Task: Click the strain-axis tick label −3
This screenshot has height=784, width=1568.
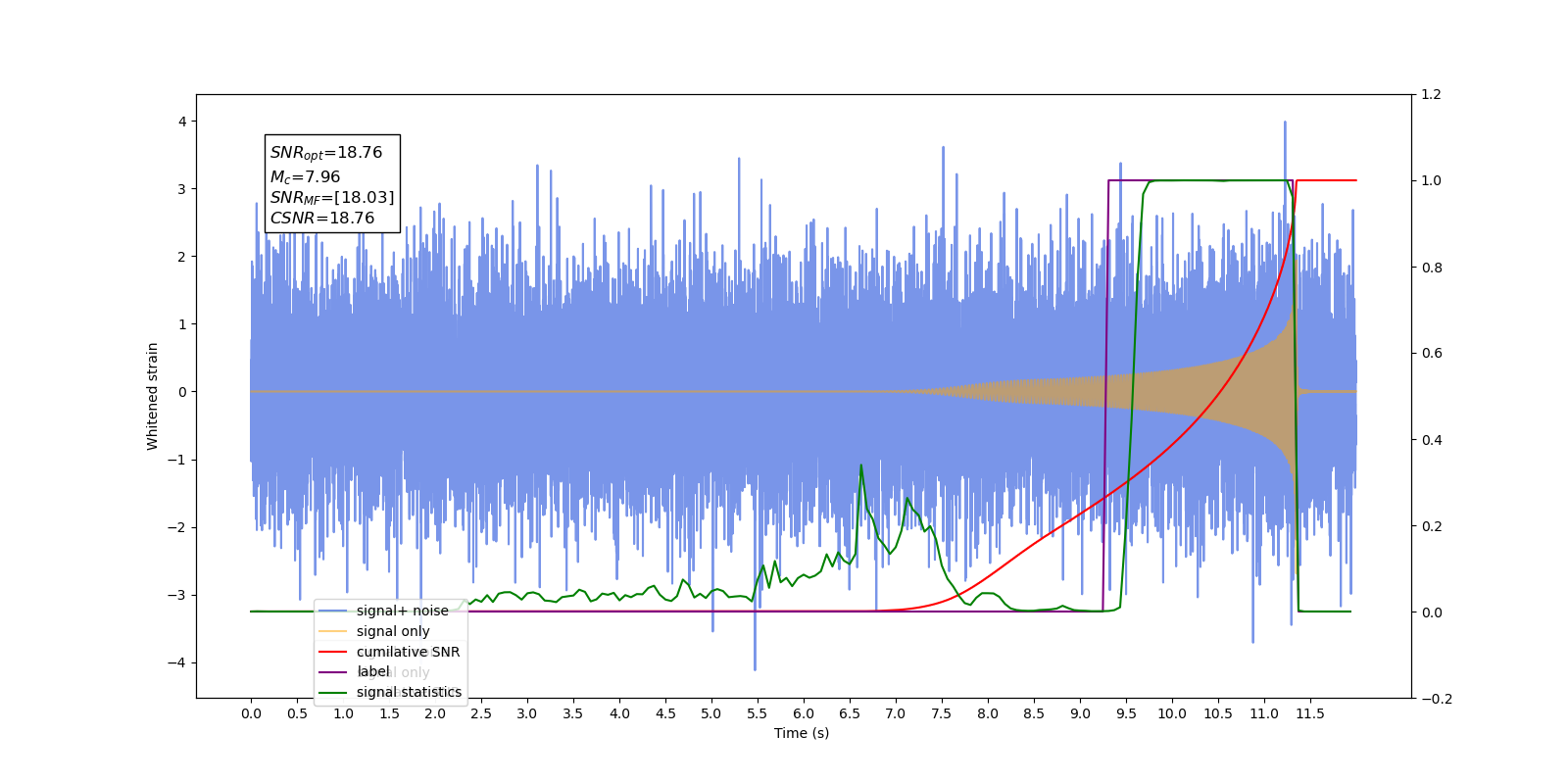Action: (x=177, y=595)
